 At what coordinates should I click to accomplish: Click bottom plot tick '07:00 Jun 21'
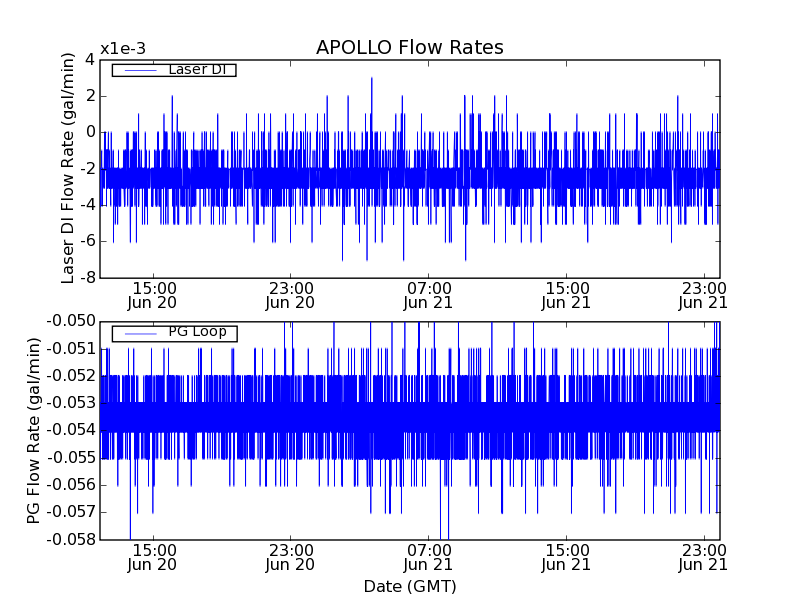click(429, 558)
